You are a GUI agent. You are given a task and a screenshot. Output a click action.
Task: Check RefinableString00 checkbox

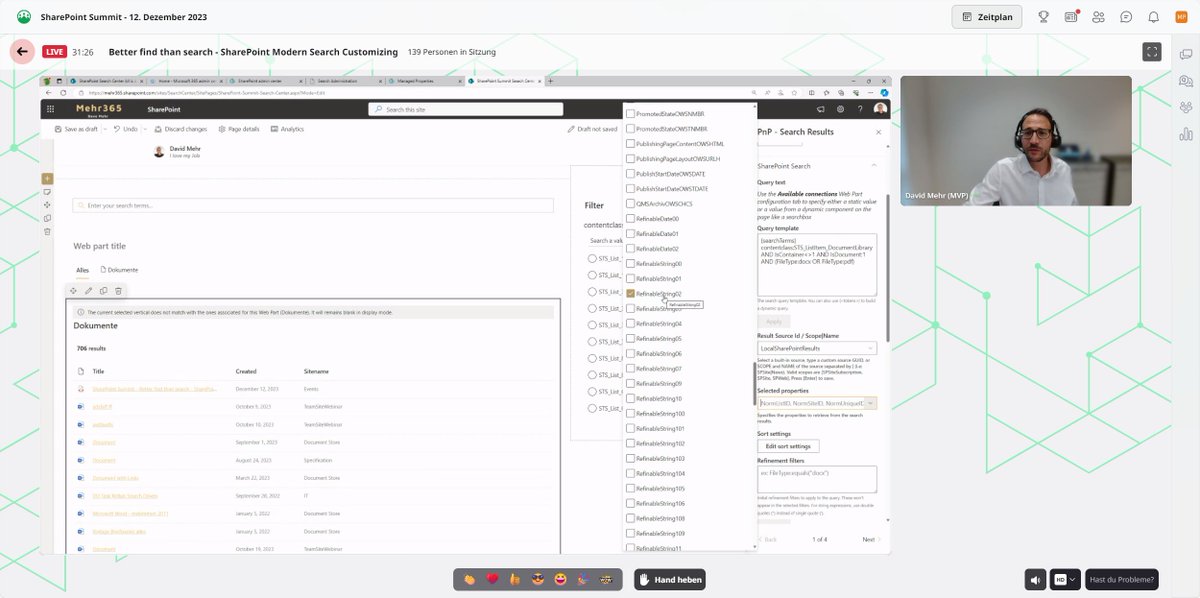631,264
